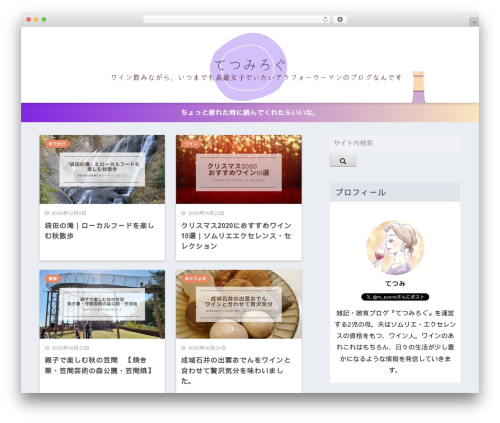
Task: Select the おでかけ category label
Action: tap(57, 144)
